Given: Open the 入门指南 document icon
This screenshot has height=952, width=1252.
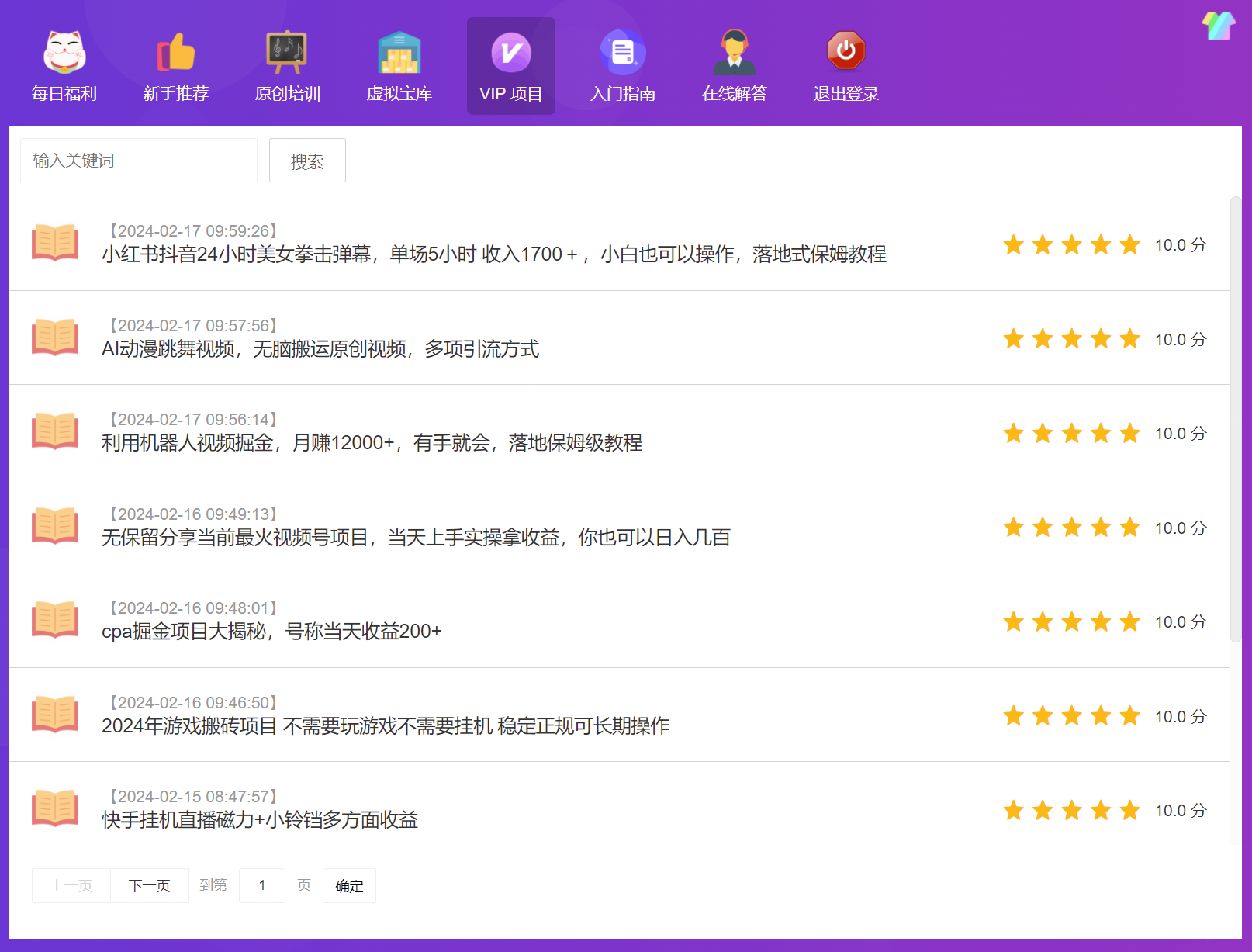Looking at the screenshot, I should 622,53.
